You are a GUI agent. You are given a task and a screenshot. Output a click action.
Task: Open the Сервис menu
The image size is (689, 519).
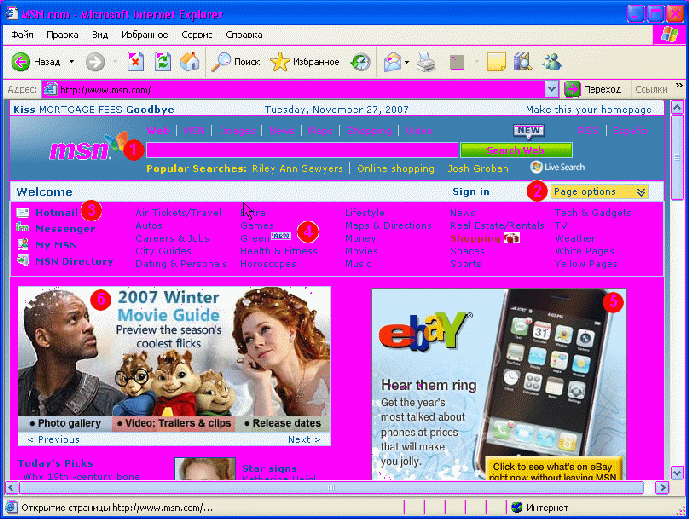[x=196, y=35]
